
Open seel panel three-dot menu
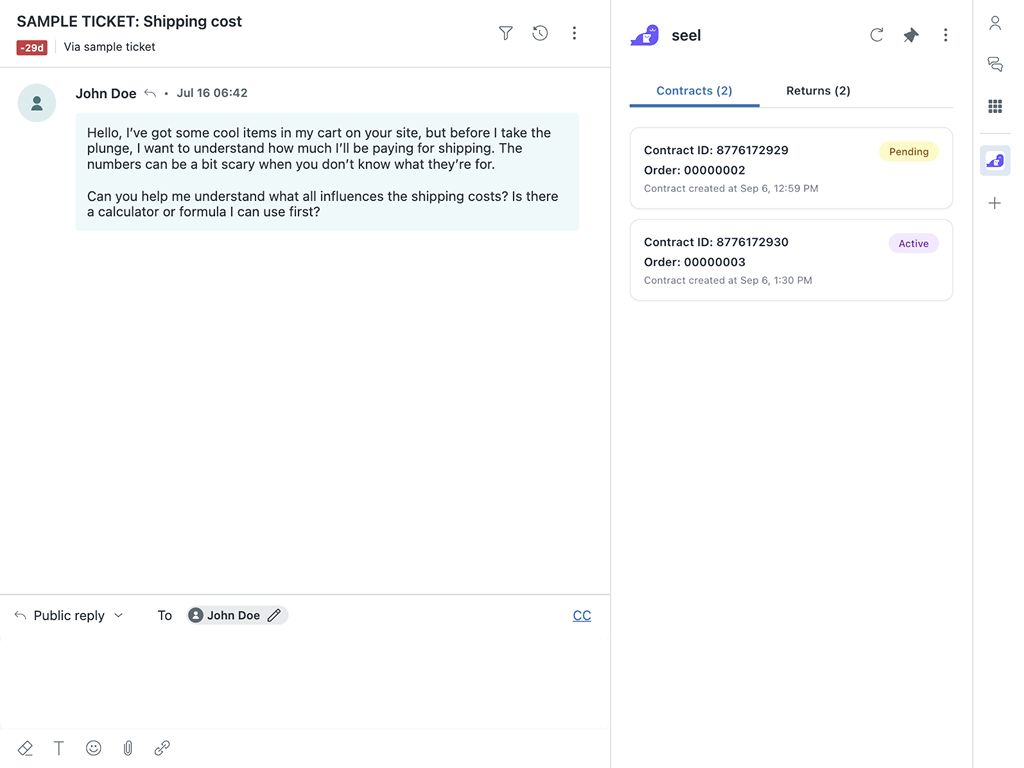tap(945, 35)
